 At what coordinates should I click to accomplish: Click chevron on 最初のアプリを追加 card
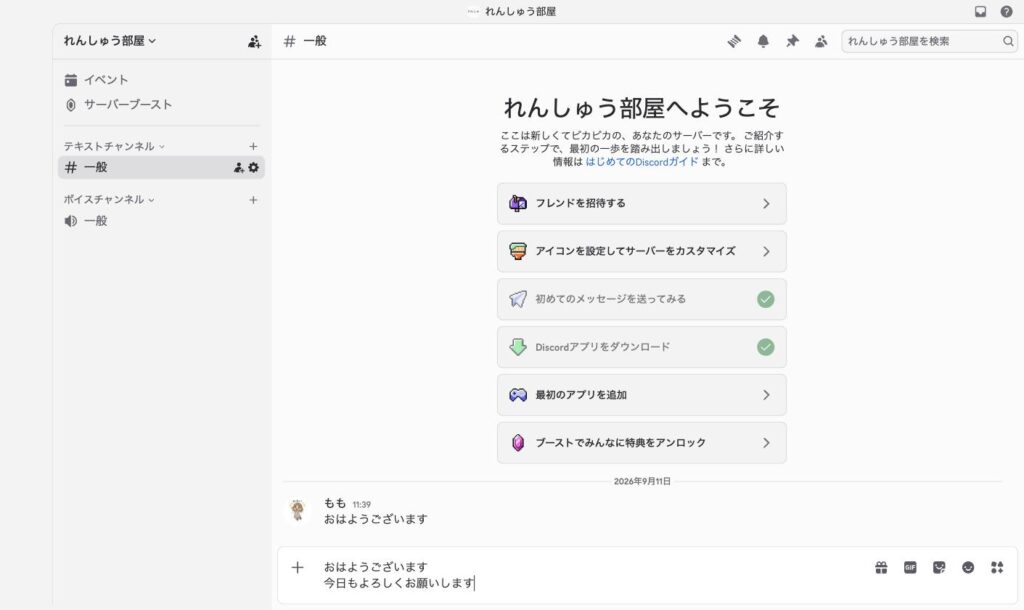click(x=766, y=395)
